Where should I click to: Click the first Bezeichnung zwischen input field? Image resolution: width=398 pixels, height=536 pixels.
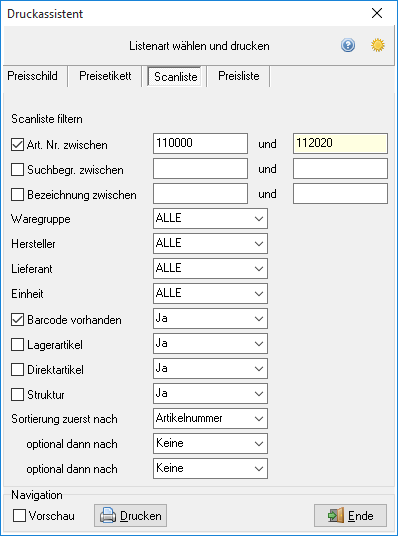(x=200, y=193)
